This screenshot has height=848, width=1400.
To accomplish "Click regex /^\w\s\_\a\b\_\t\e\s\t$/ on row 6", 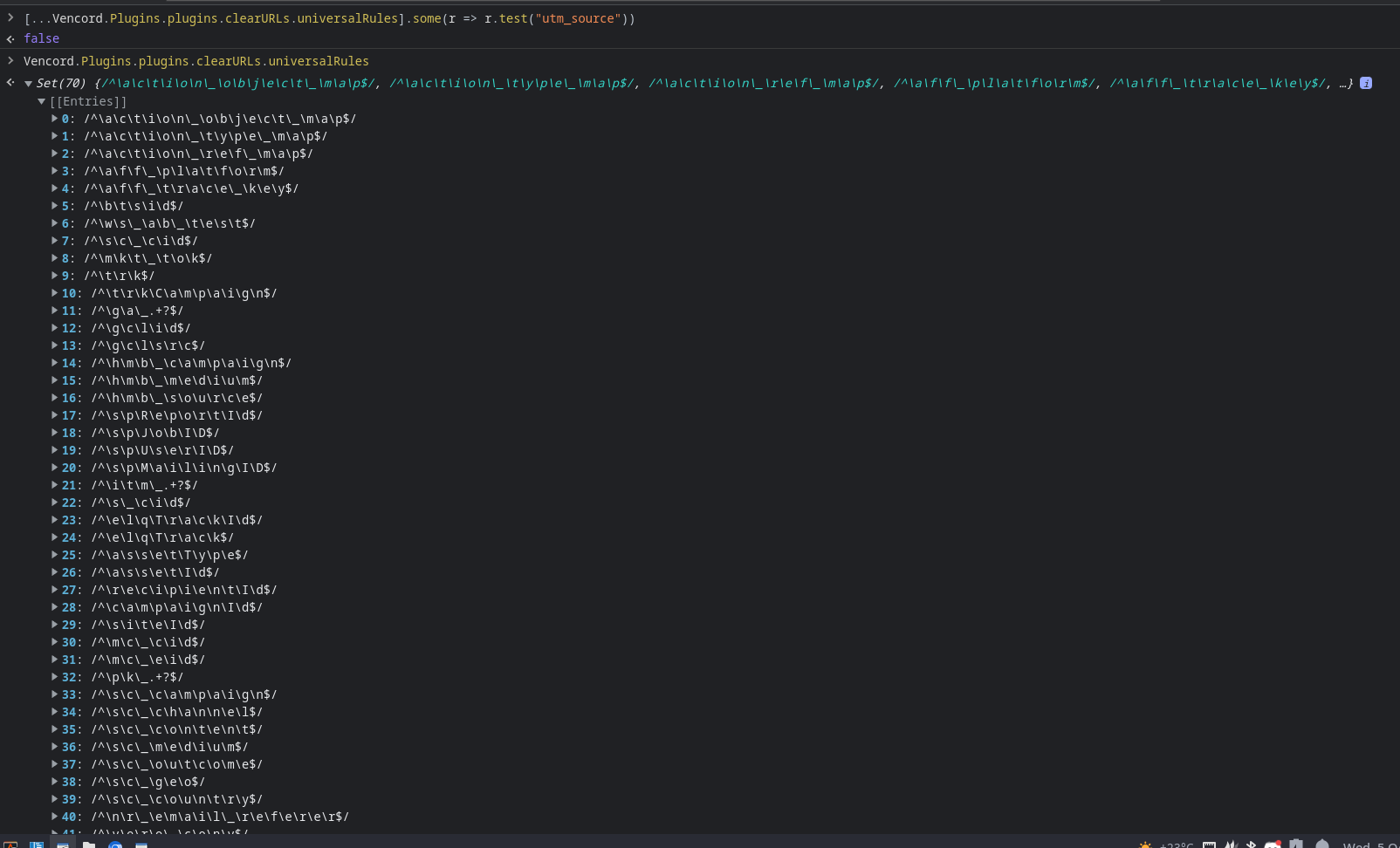I will (x=170, y=223).
